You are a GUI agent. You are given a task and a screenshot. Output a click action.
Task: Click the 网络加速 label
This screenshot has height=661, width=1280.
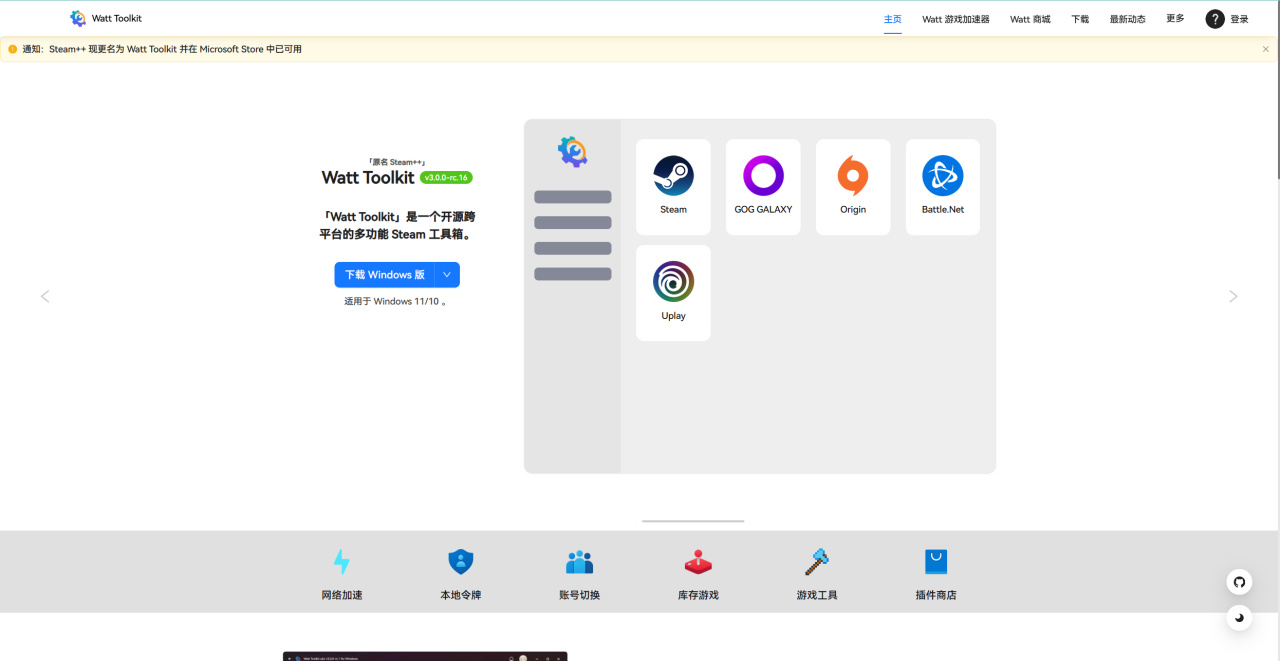[342, 595]
